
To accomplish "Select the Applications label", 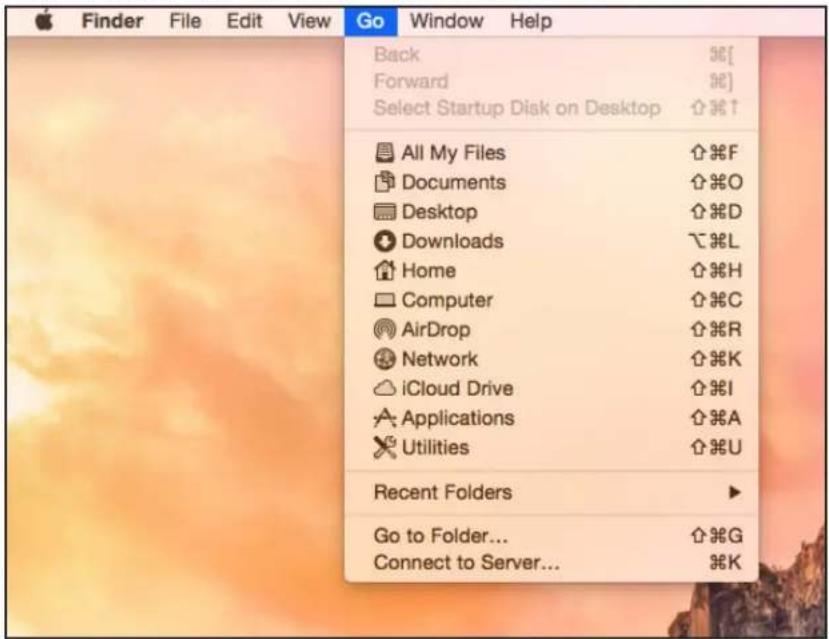I will [458, 418].
